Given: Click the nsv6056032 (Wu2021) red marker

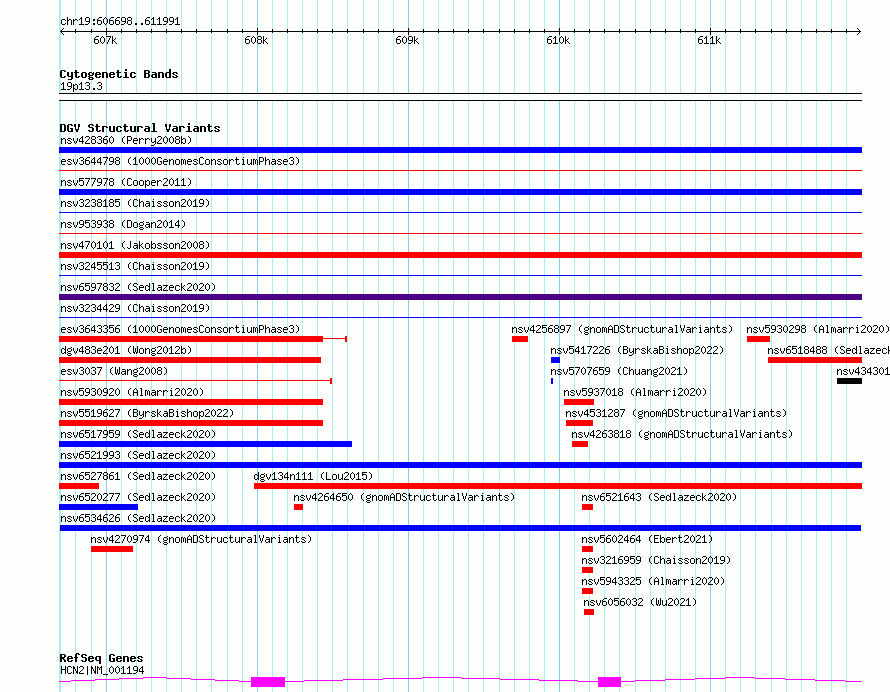Looking at the screenshot, I should tap(589, 612).
